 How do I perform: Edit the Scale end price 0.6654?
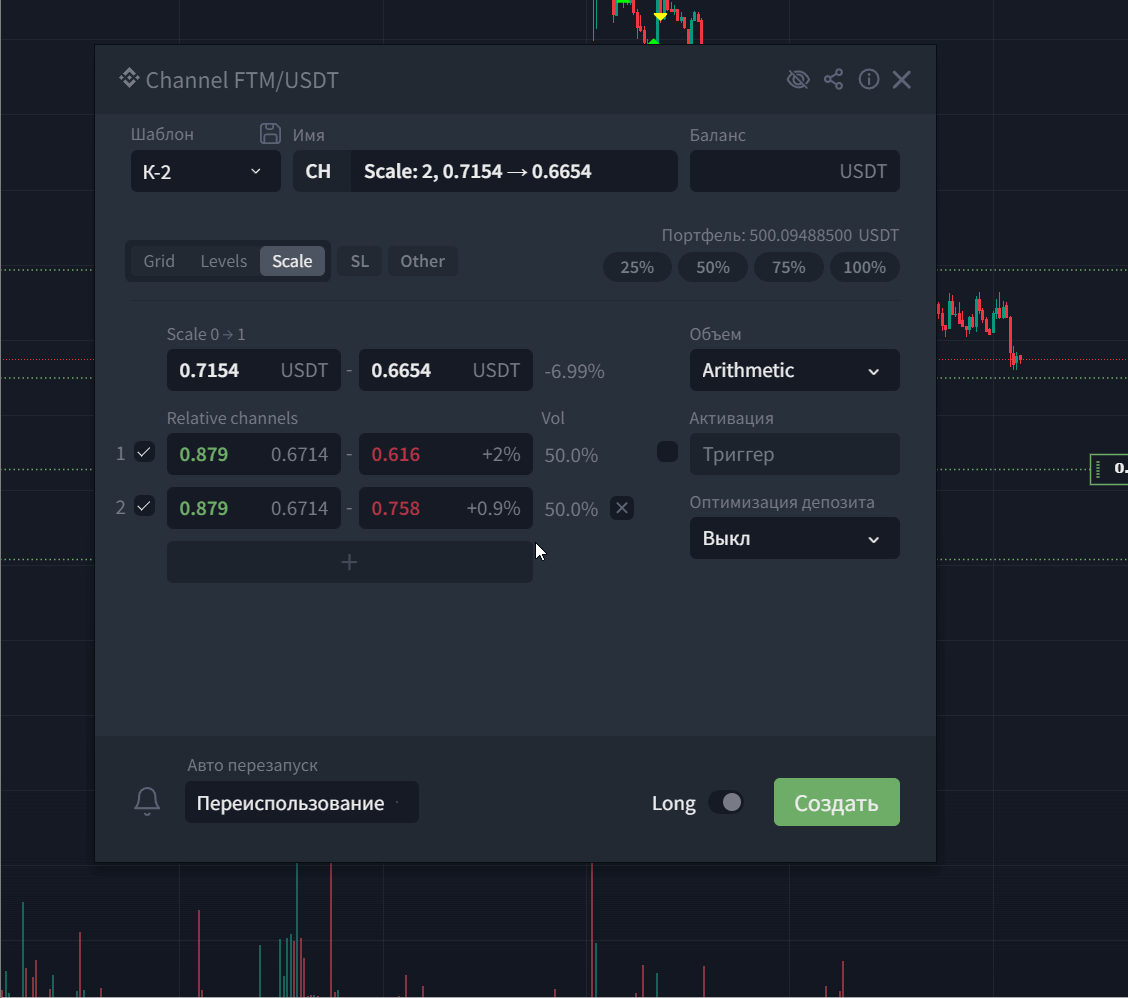click(x=446, y=371)
